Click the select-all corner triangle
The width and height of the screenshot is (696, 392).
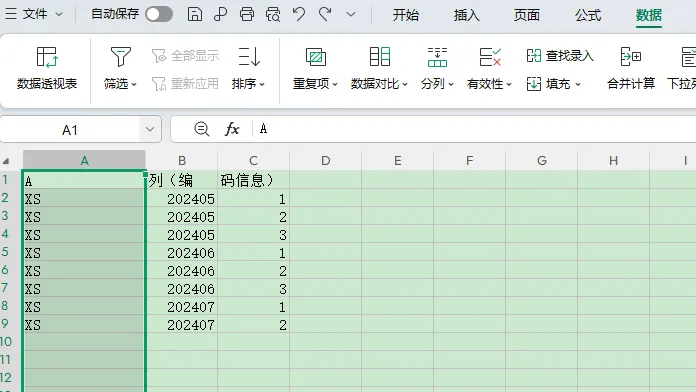click(x=6, y=161)
